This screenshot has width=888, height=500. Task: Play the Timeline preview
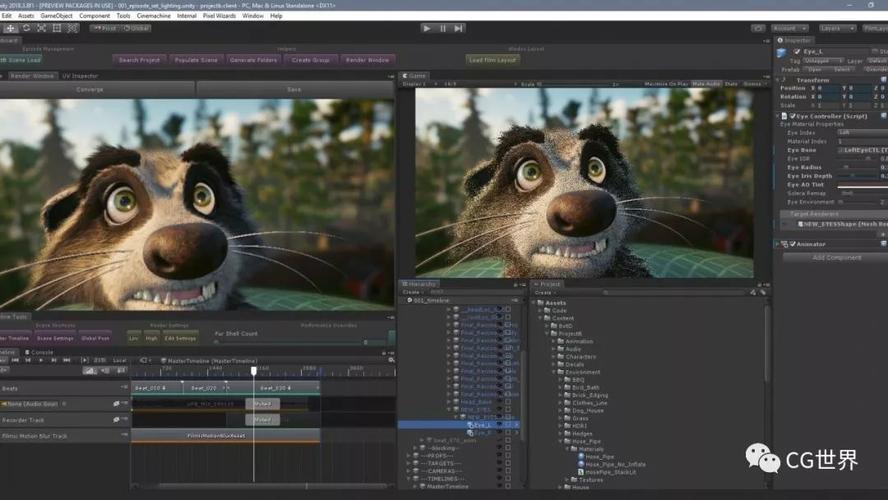(41, 360)
